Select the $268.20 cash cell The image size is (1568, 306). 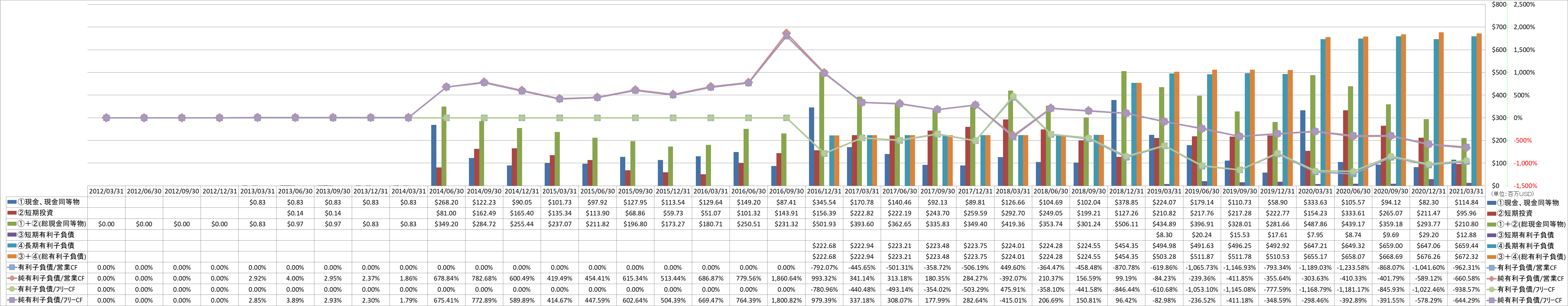pyautogui.click(x=446, y=202)
